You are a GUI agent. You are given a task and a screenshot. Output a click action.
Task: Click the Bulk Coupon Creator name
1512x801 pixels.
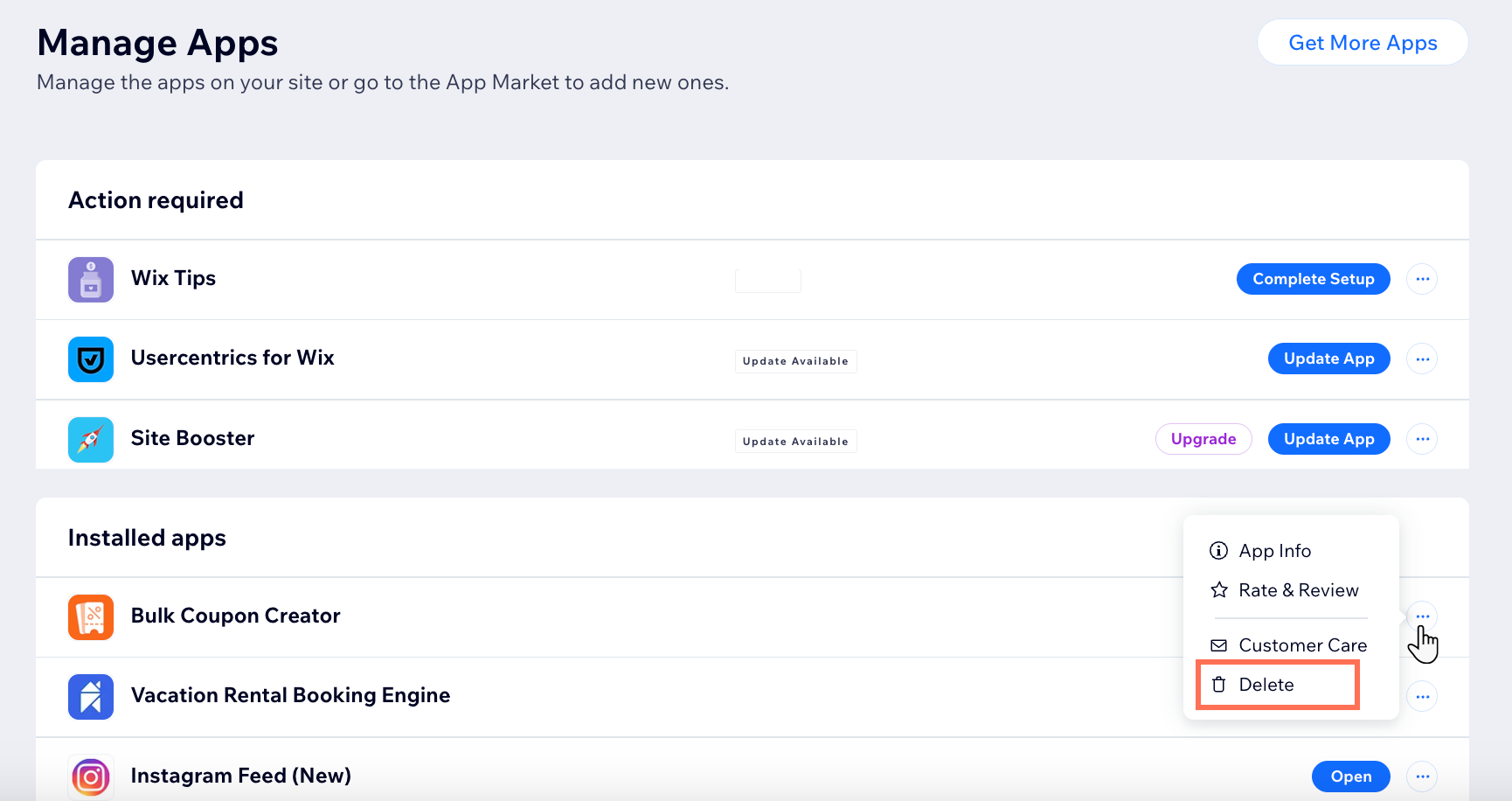click(235, 616)
